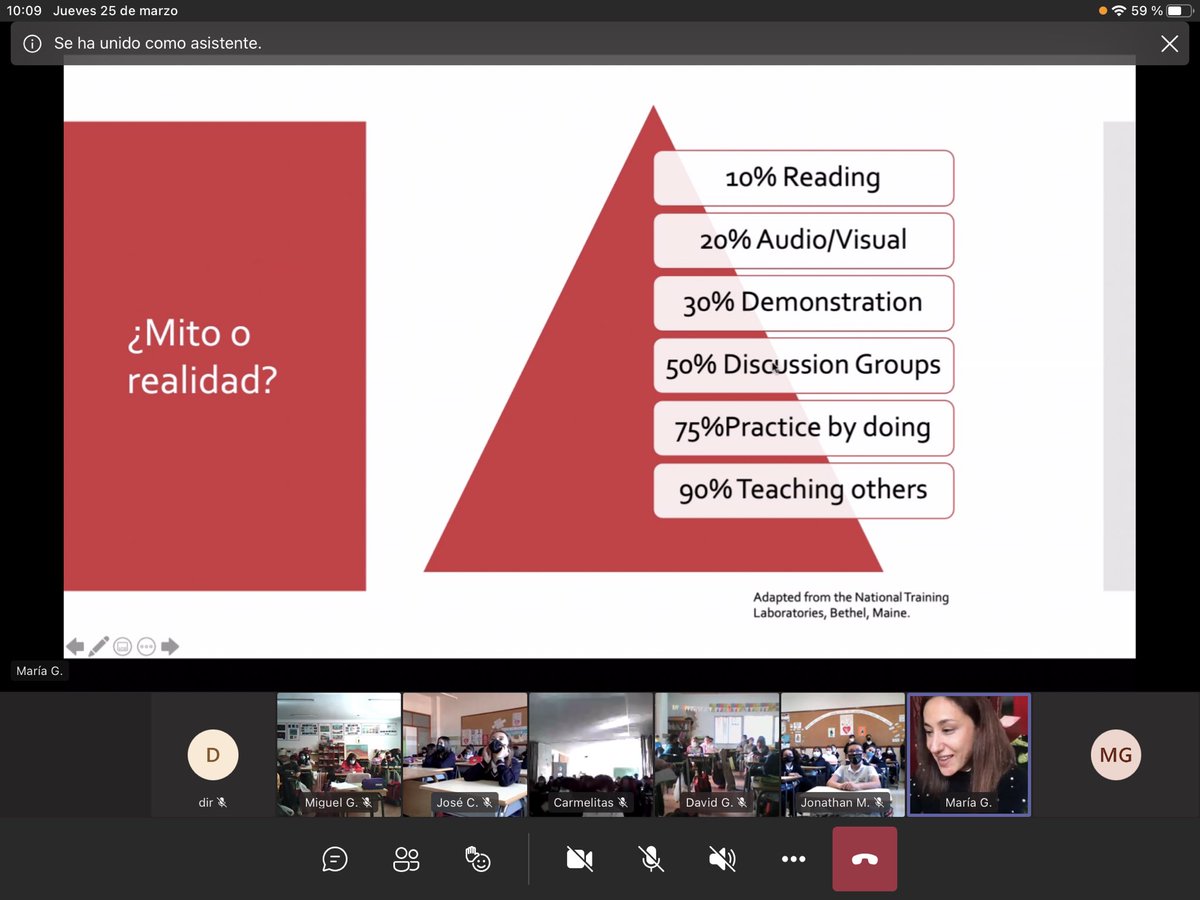This screenshot has height=900, width=1200.
Task: Click the '50% Discussion Groups' box
Action: (804, 365)
